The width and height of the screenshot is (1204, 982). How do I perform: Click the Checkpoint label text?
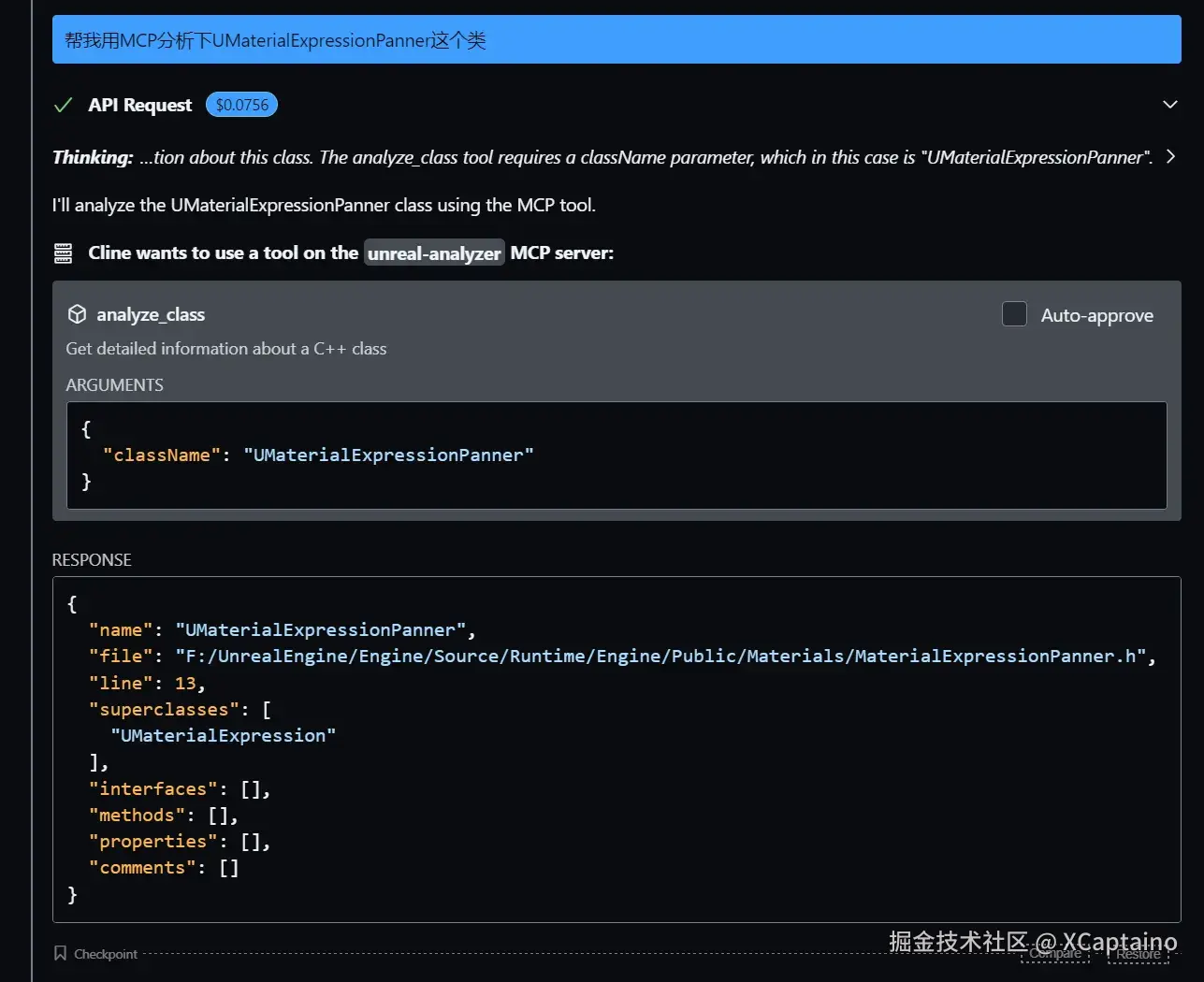(x=106, y=955)
